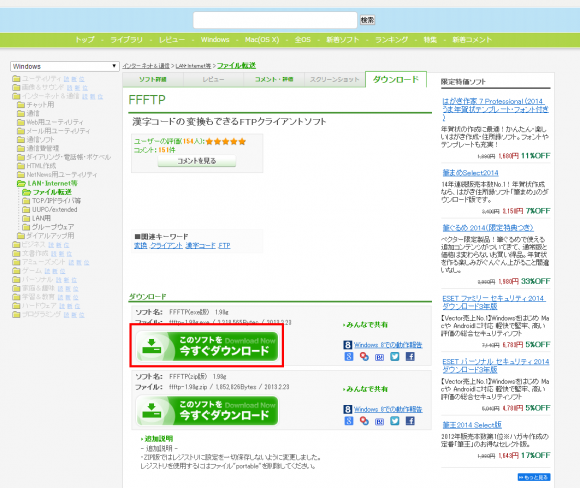The height and width of the screenshot is (488, 580).
Task: Click the red-blue Buzz icon in zip row
Action: pyautogui.click(x=364, y=421)
